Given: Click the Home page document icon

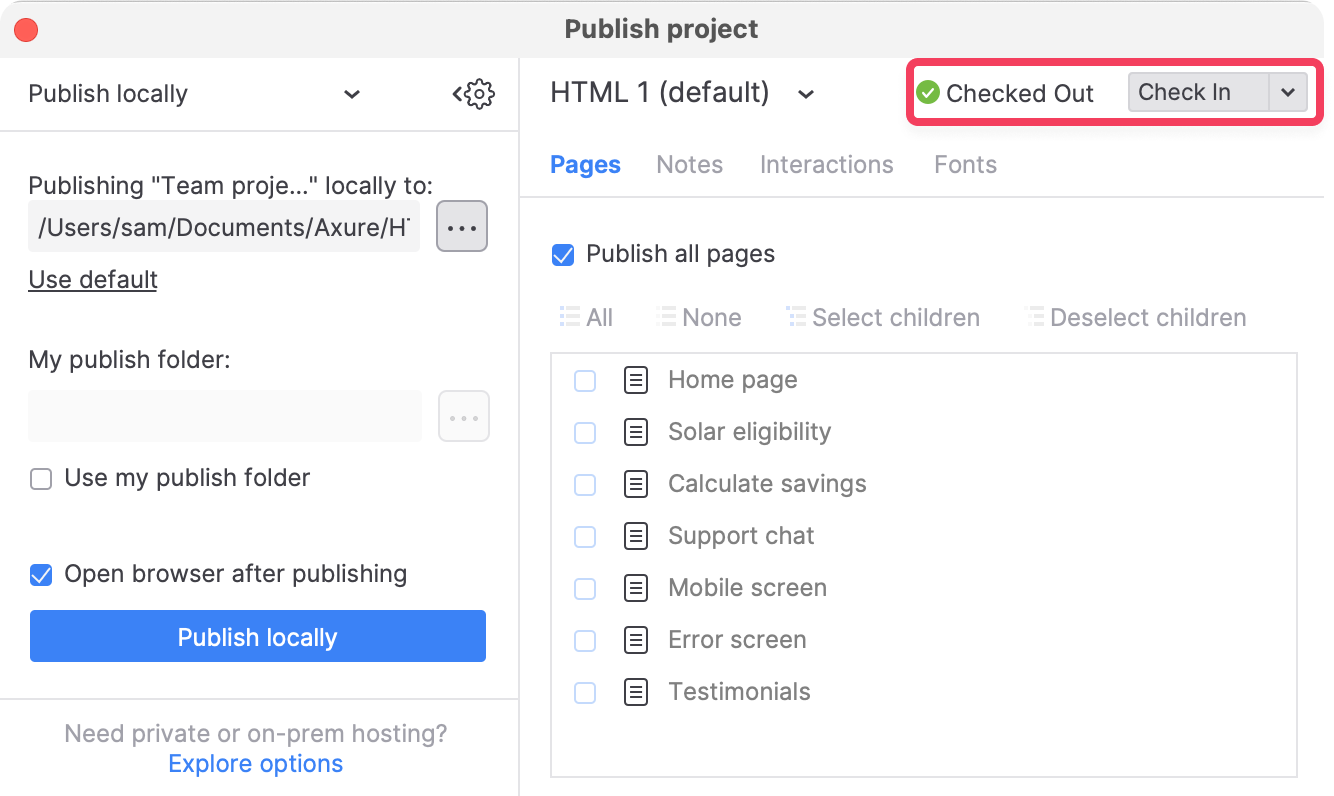Looking at the screenshot, I should [636, 380].
